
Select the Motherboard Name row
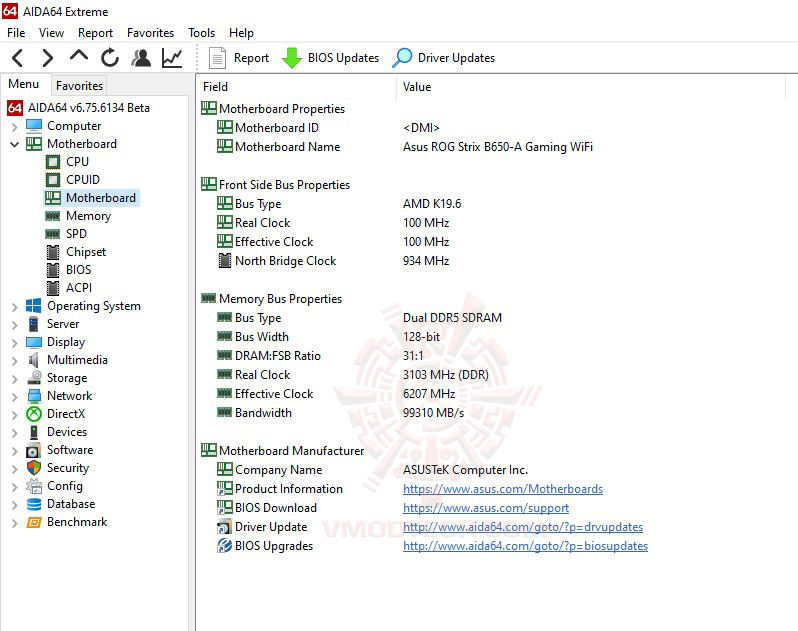pos(405,147)
